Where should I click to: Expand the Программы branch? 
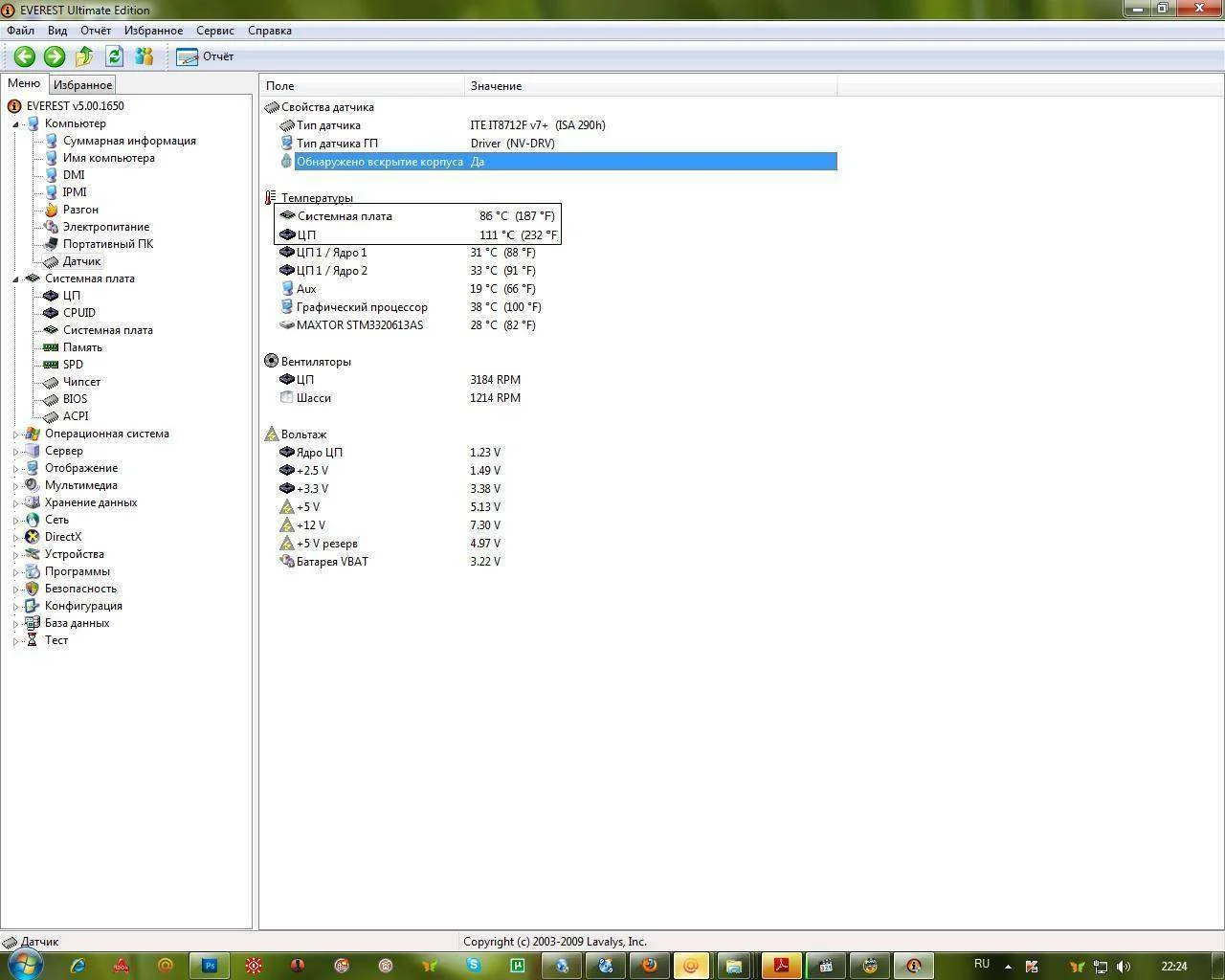16,572
